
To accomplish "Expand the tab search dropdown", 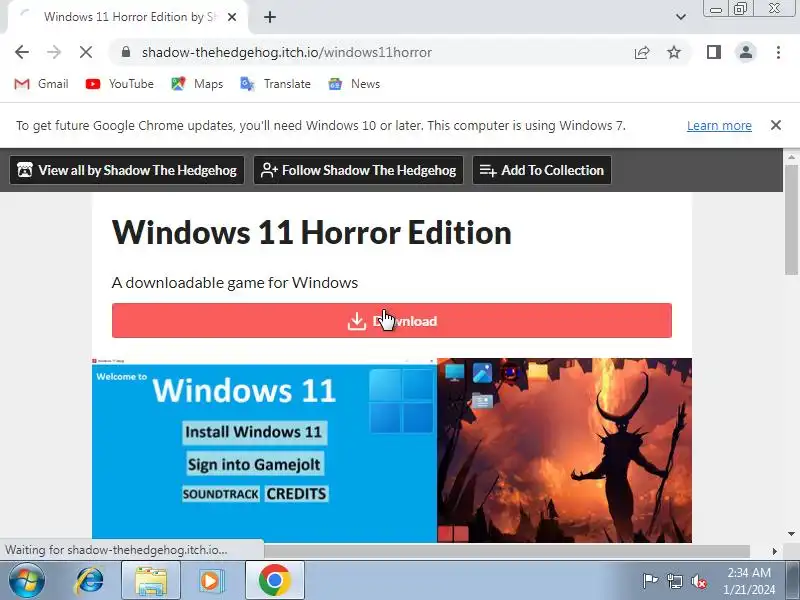I will coord(681,17).
